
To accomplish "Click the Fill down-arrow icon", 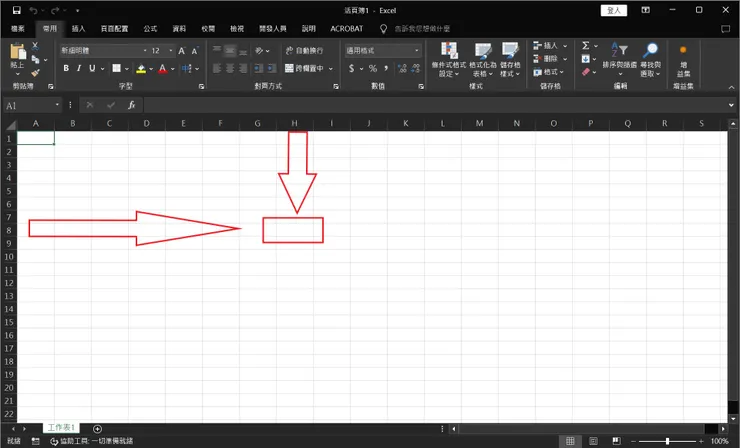I will click(586, 59).
